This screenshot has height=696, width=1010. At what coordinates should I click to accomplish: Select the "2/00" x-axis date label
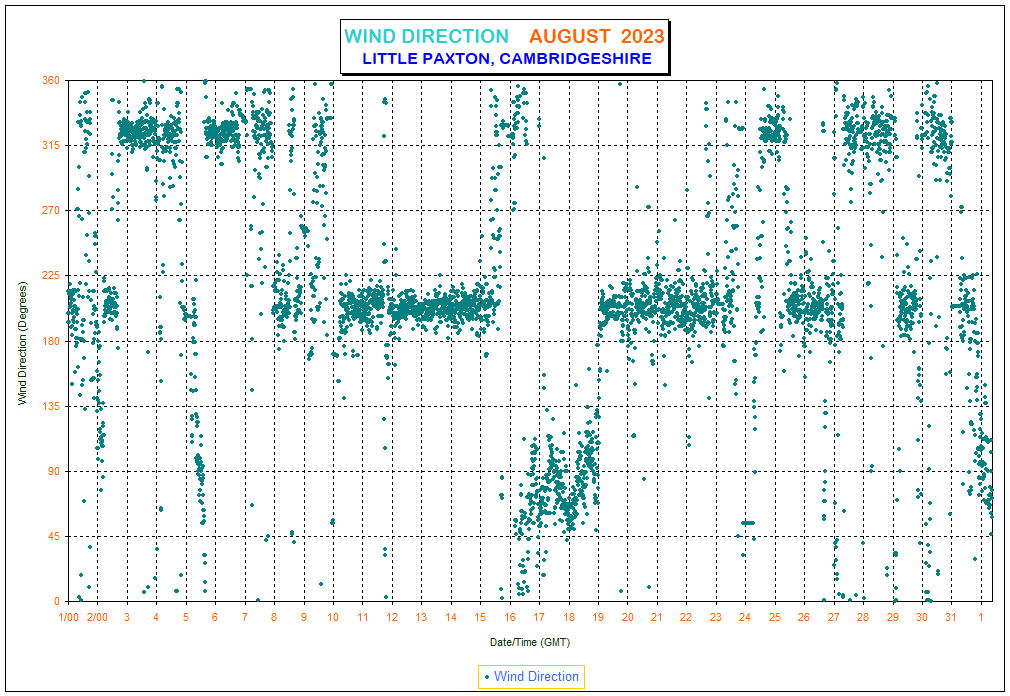click(97, 617)
